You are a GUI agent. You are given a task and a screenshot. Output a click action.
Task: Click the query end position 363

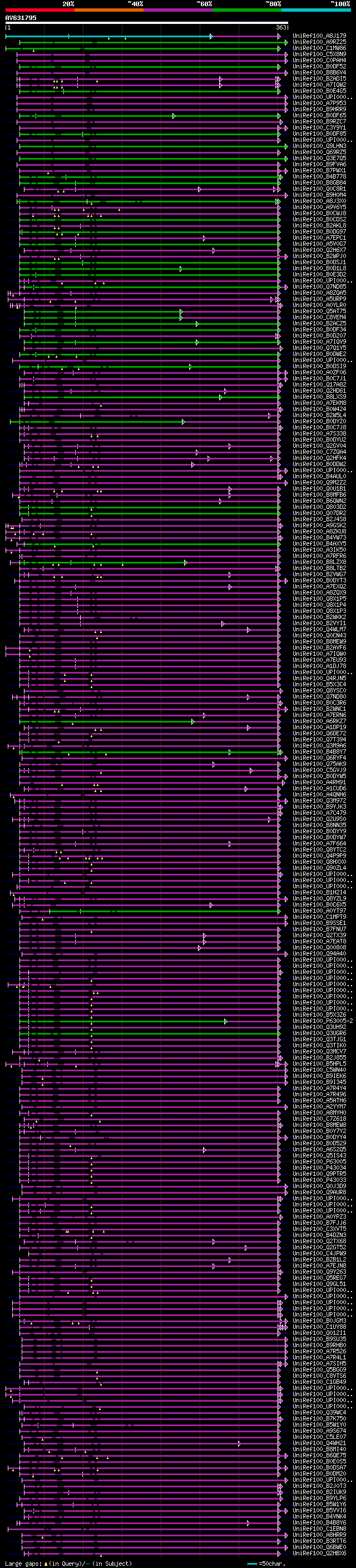click(282, 27)
